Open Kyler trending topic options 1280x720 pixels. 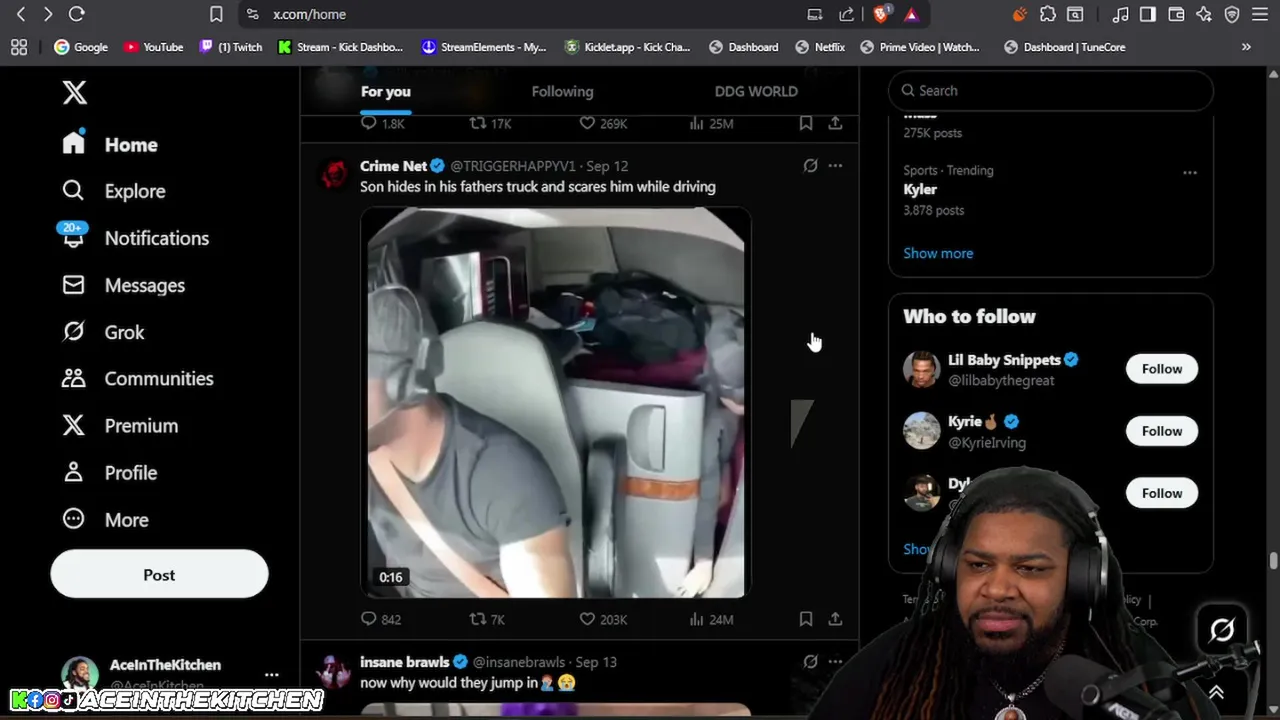(1189, 172)
